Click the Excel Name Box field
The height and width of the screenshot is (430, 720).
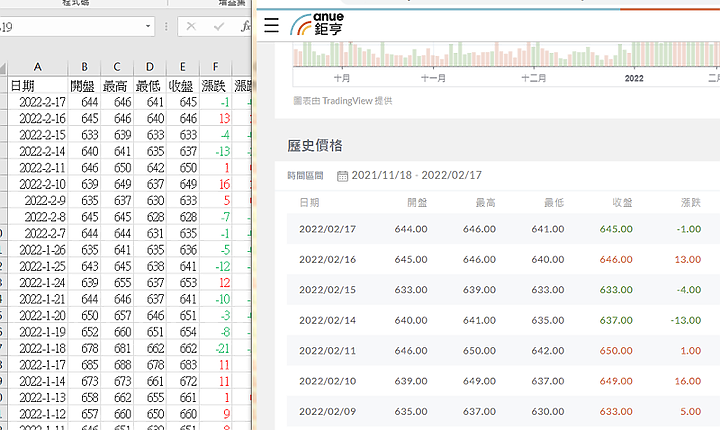tap(71, 27)
